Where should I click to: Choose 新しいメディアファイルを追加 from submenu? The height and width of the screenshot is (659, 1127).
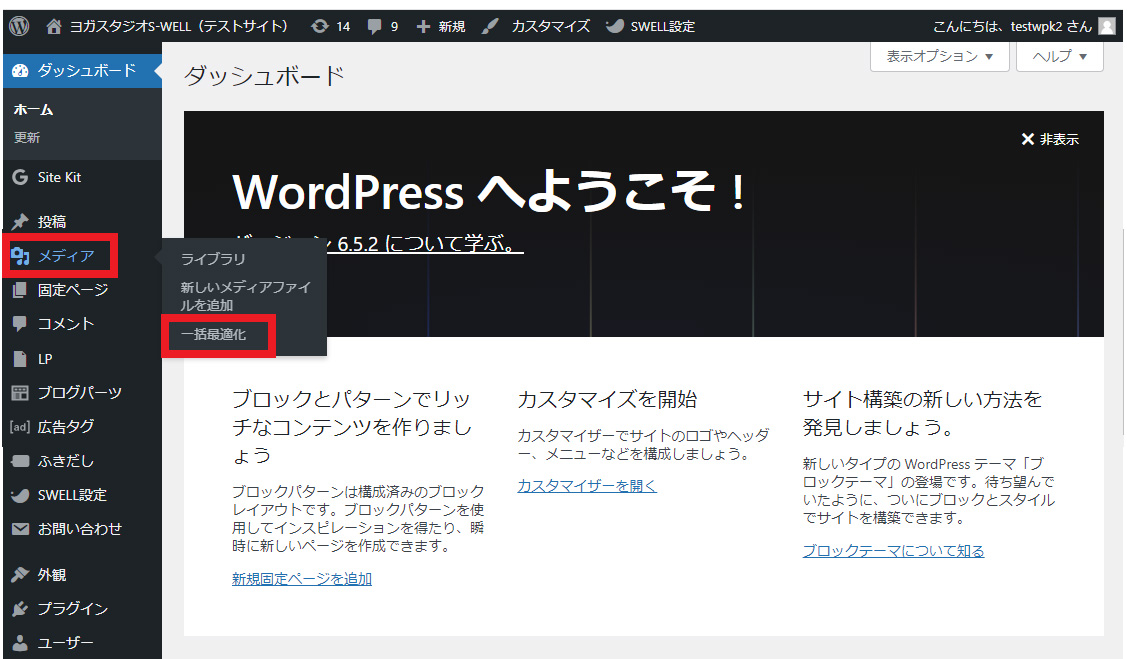pos(245,296)
